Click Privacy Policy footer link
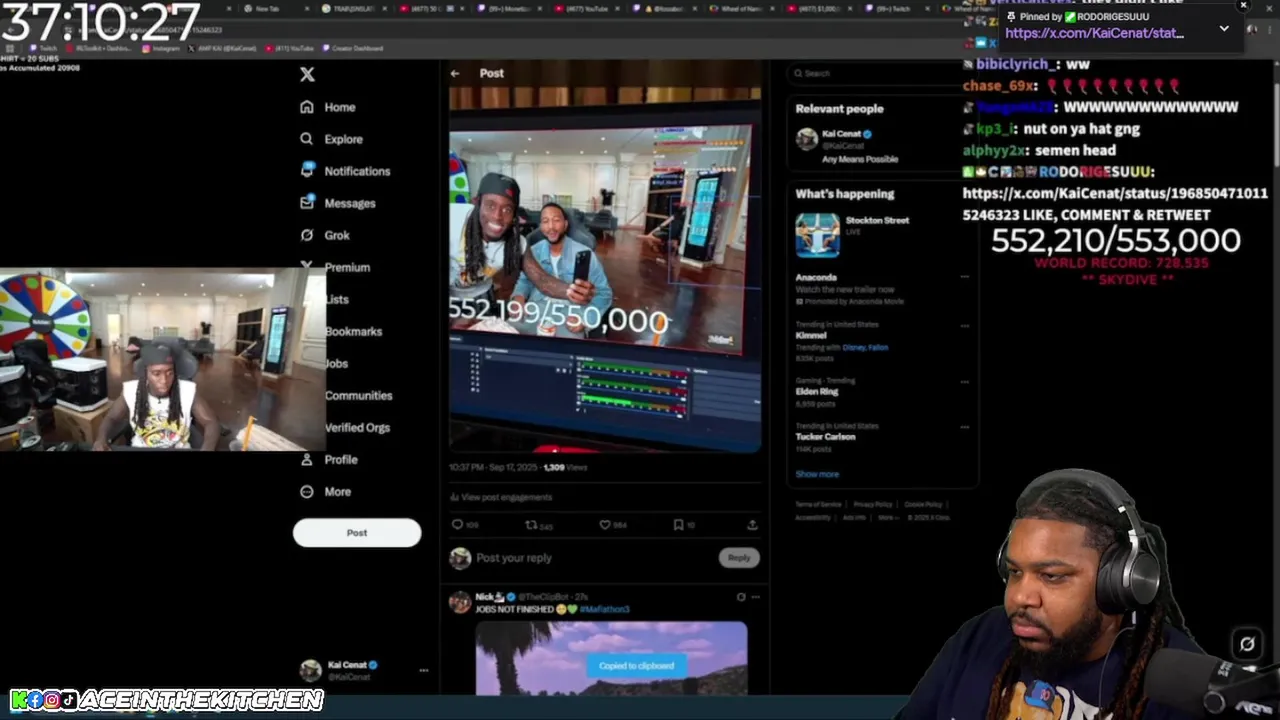Image resolution: width=1280 pixels, height=720 pixels. point(873,505)
